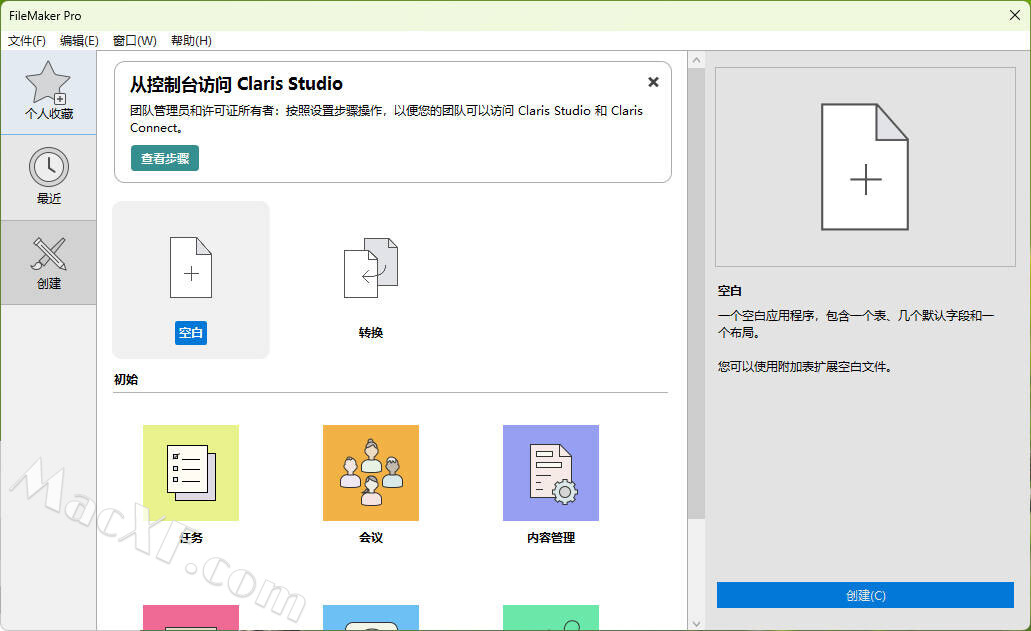The width and height of the screenshot is (1031, 631).
Task: Click the 会议 template label
Action: point(371,538)
